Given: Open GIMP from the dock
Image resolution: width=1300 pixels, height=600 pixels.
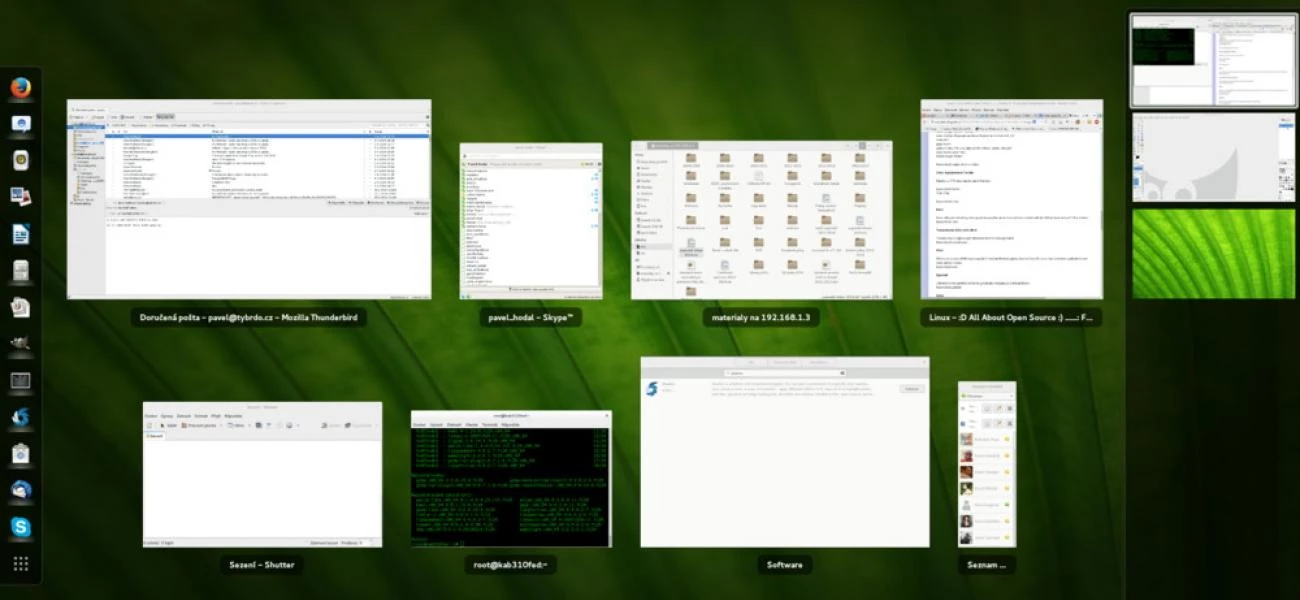Looking at the screenshot, I should tap(20, 345).
